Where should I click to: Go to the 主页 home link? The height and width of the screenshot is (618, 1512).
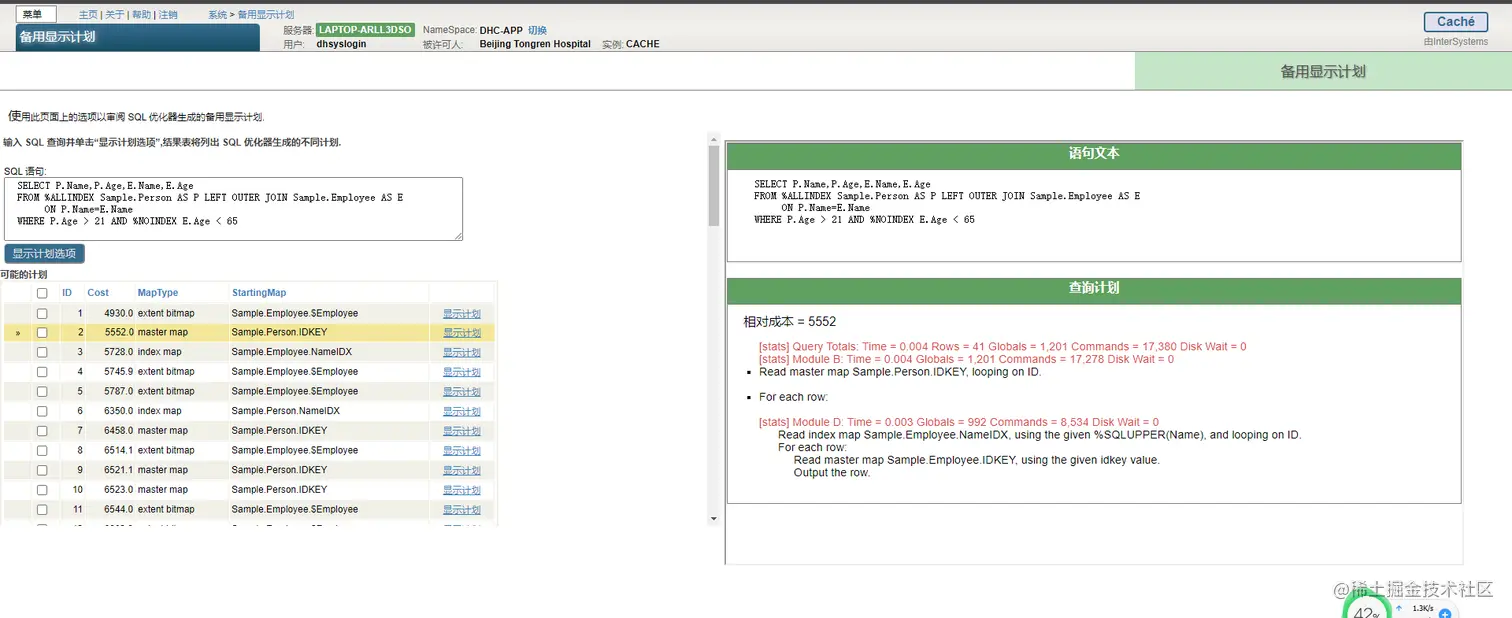pos(88,15)
